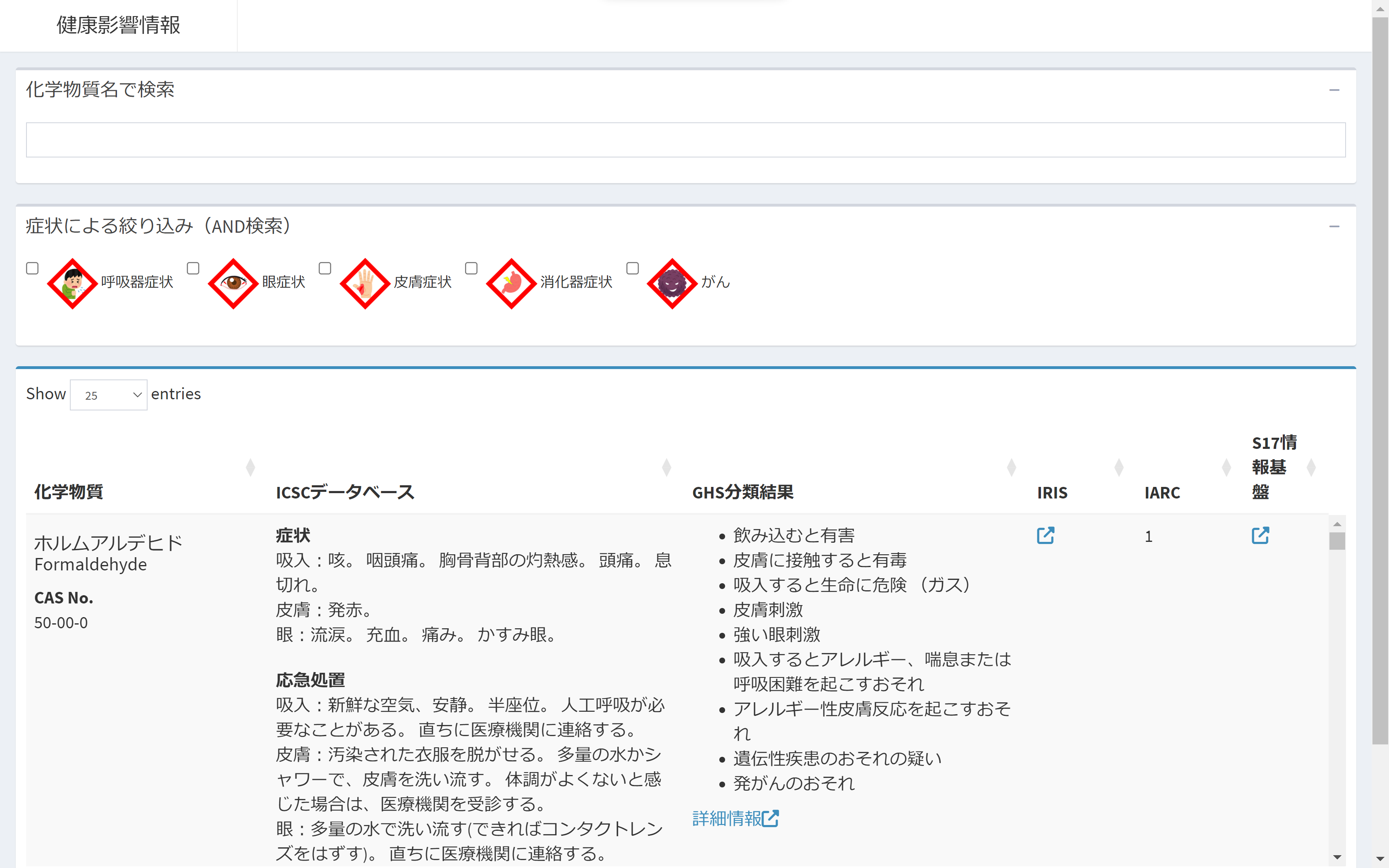Sort by S17情報基盤 column arrows
Screen dimensions: 1389x868
1311,467
